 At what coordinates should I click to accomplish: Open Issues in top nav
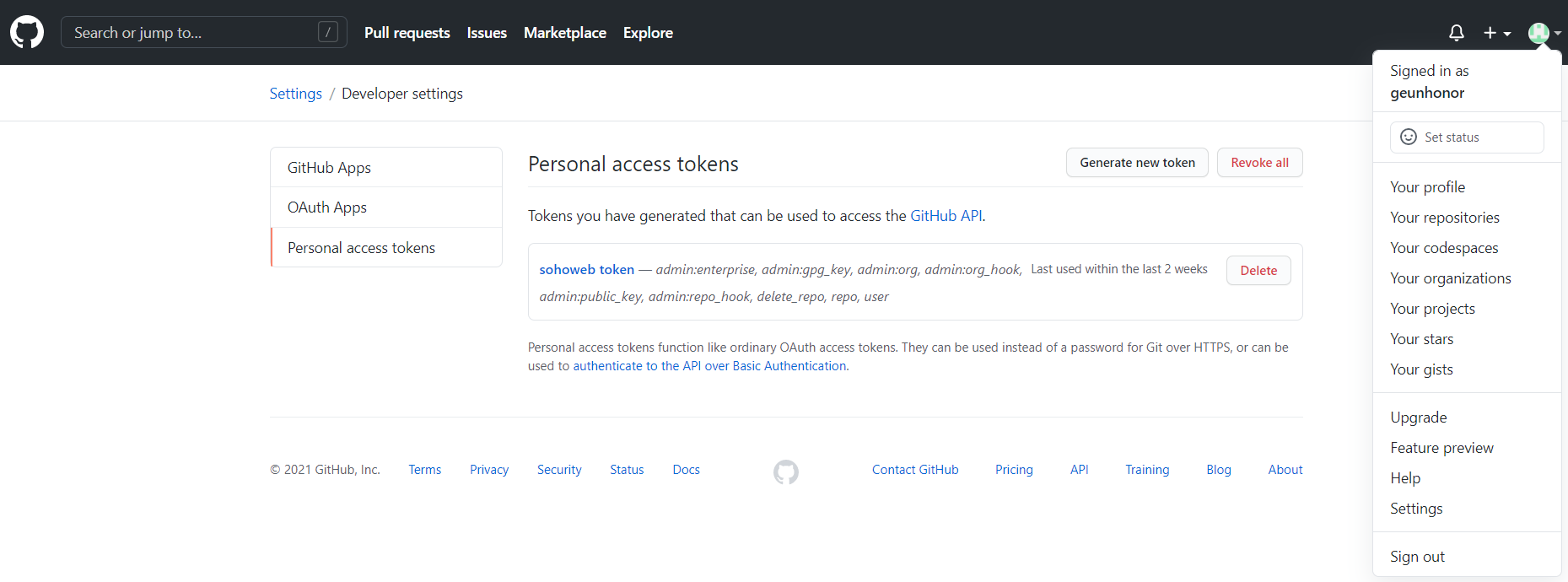(x=487, y=33)
